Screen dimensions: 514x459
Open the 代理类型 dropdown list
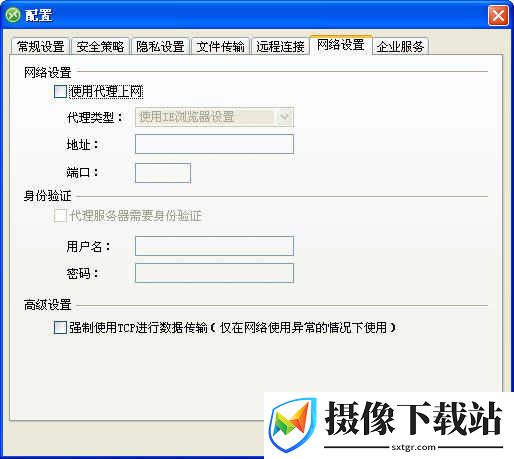click(x=214, y=117)
